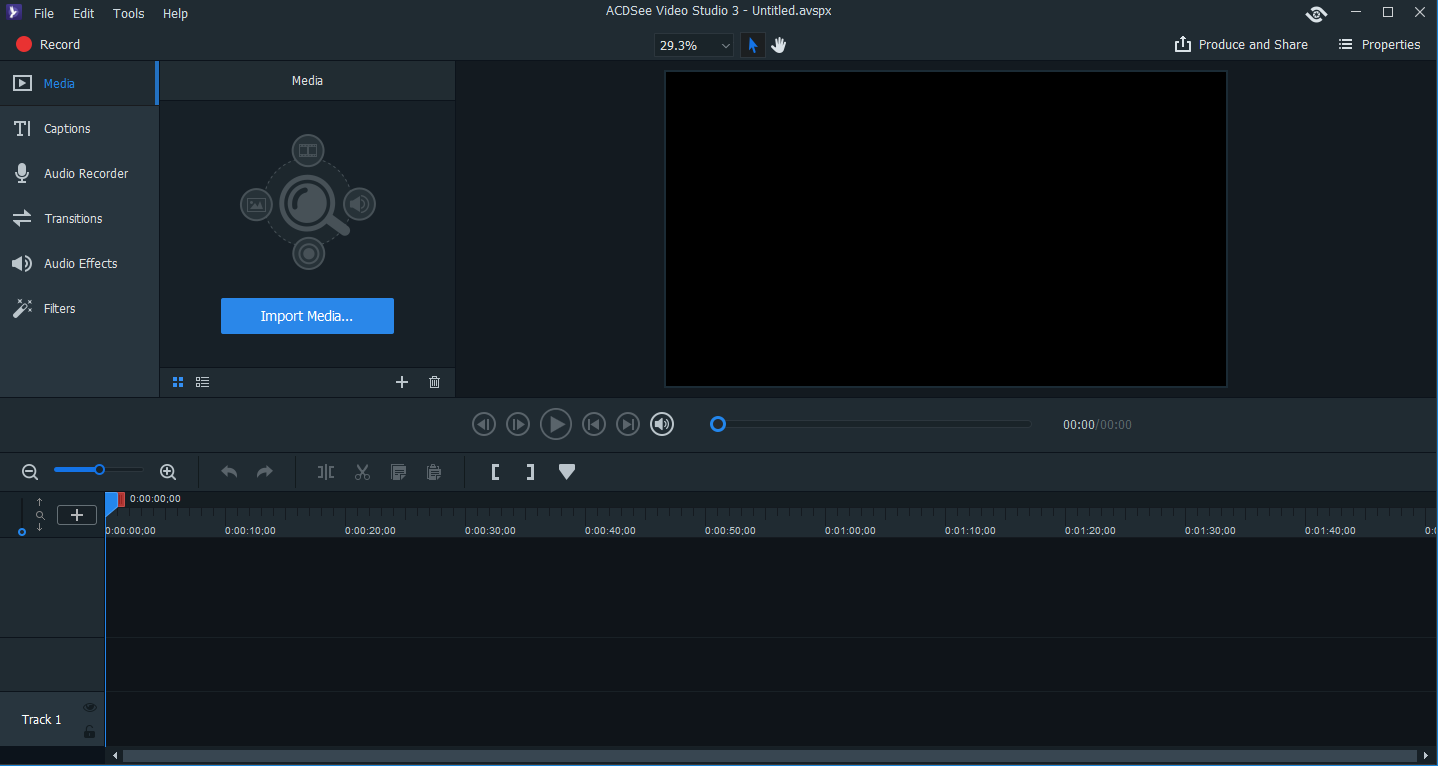Image resolution: width=1438 pixels, height=766 pixels.
Task: Play the video preview
Action: [x=556, y=424]
